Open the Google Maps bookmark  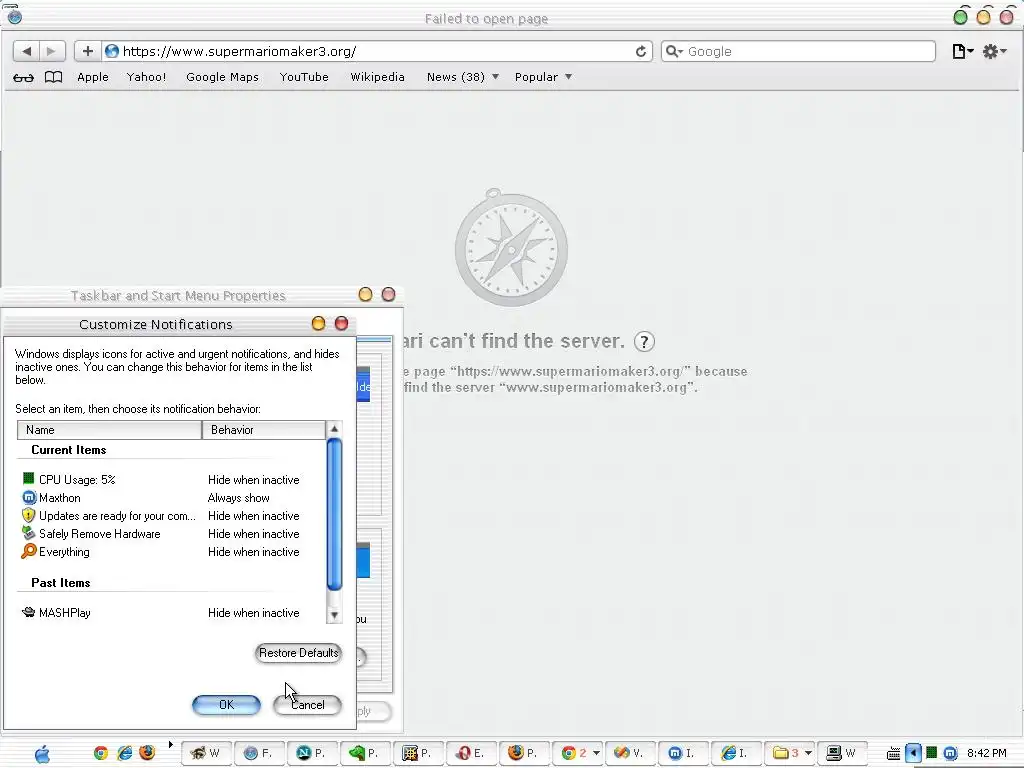222,77
